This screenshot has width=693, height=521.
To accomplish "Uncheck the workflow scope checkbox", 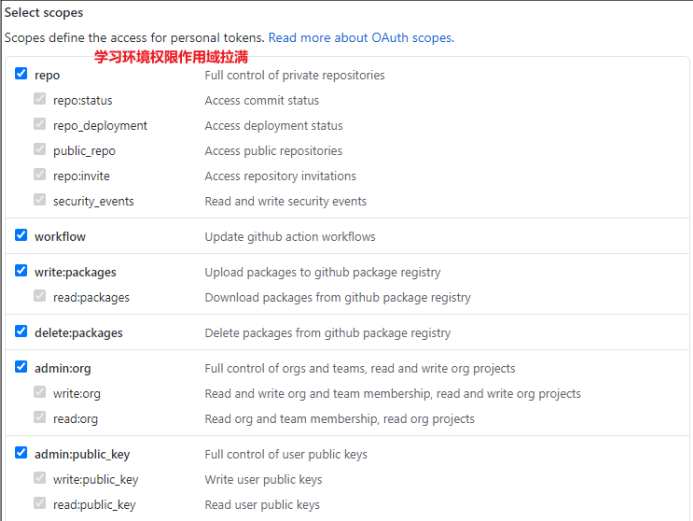I will tap(21, 236).
